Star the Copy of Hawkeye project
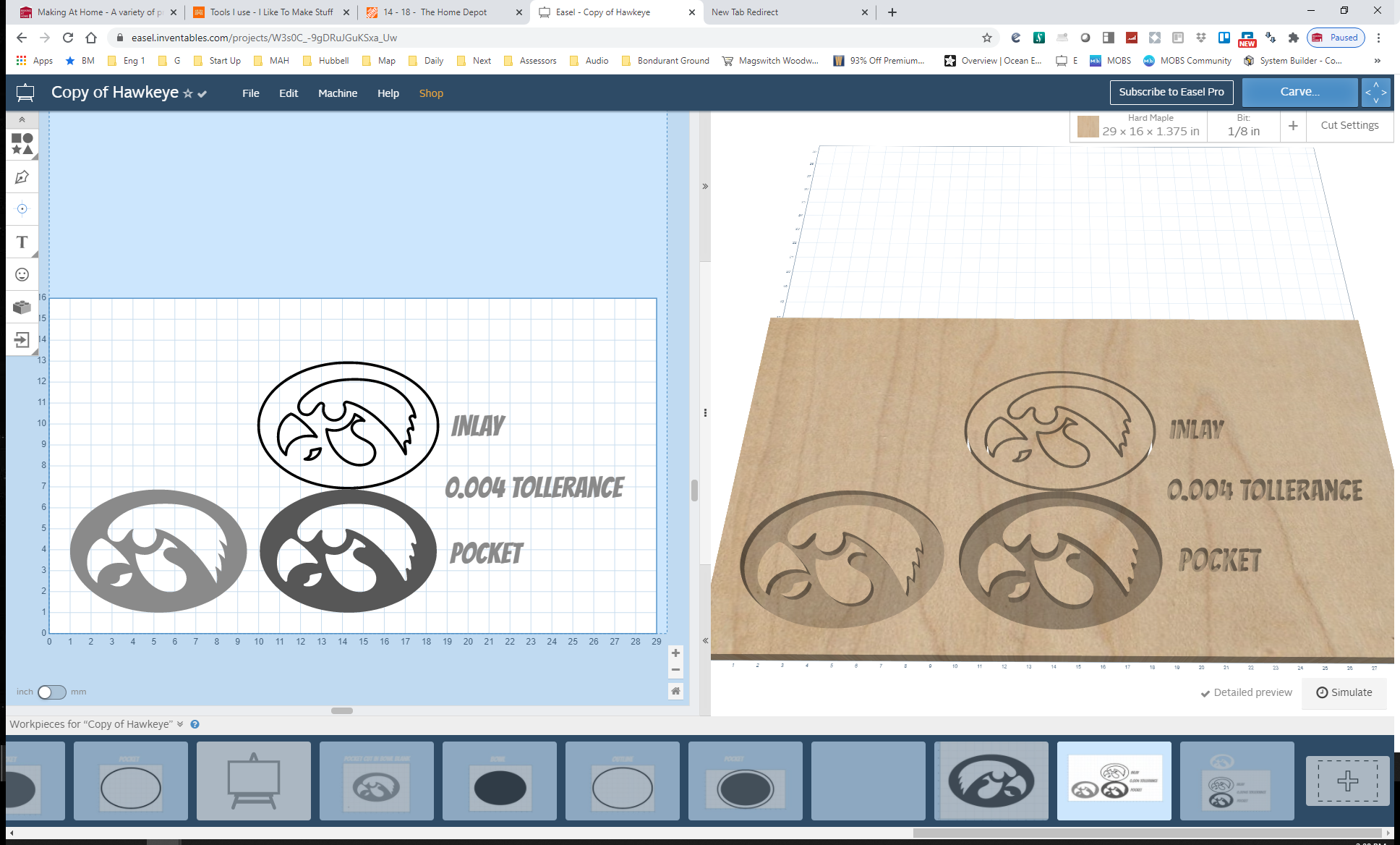This screenshot has height=845, width=1400. point(188,93)
